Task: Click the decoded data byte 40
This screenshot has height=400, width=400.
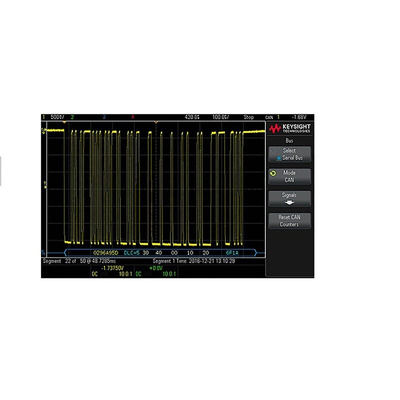Action: pos(159,253)
